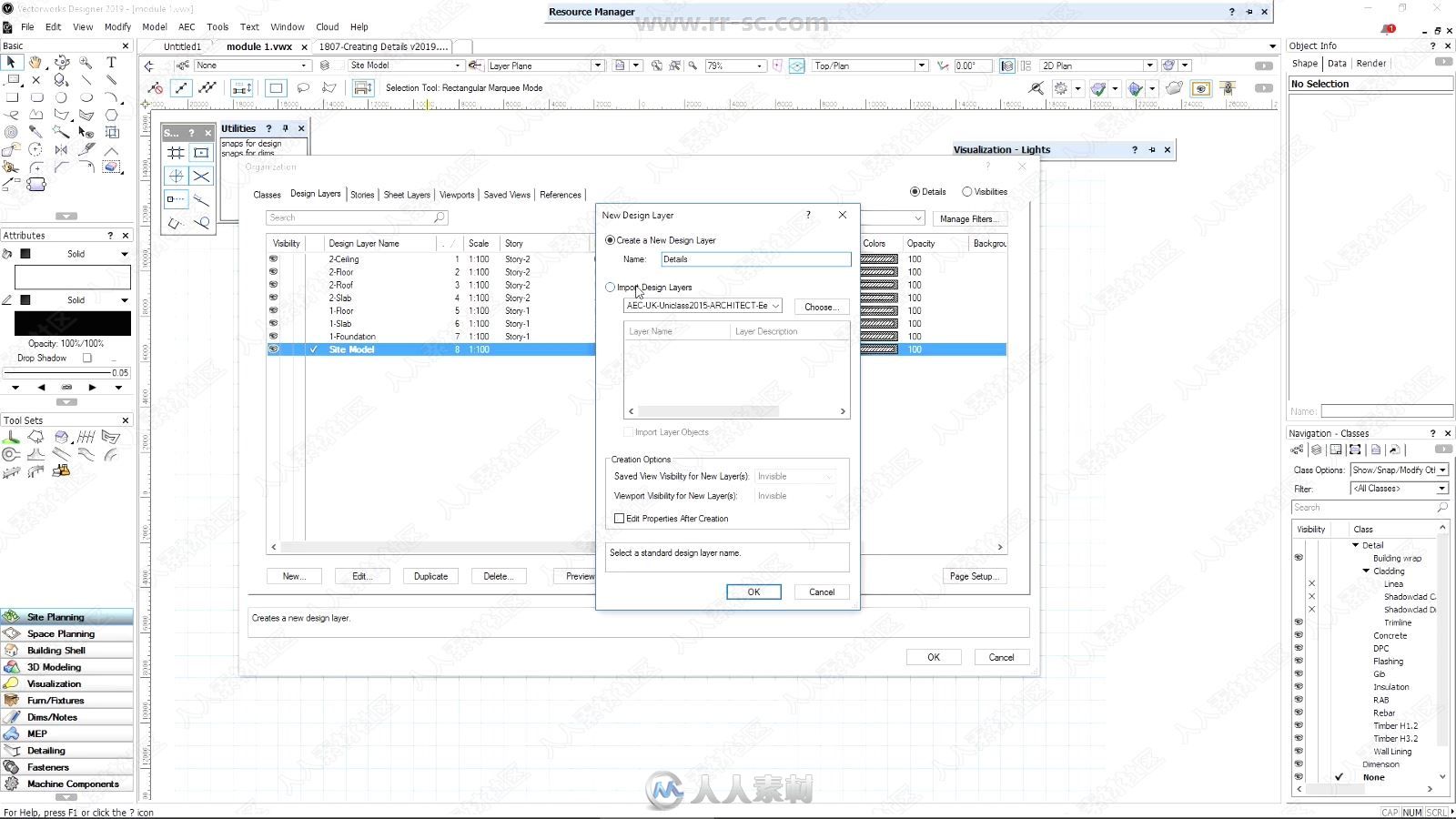Click the notification bell icon at top right
Image resolution: width=1456 pixels, height=819 pixels.
coord(1387,29)
